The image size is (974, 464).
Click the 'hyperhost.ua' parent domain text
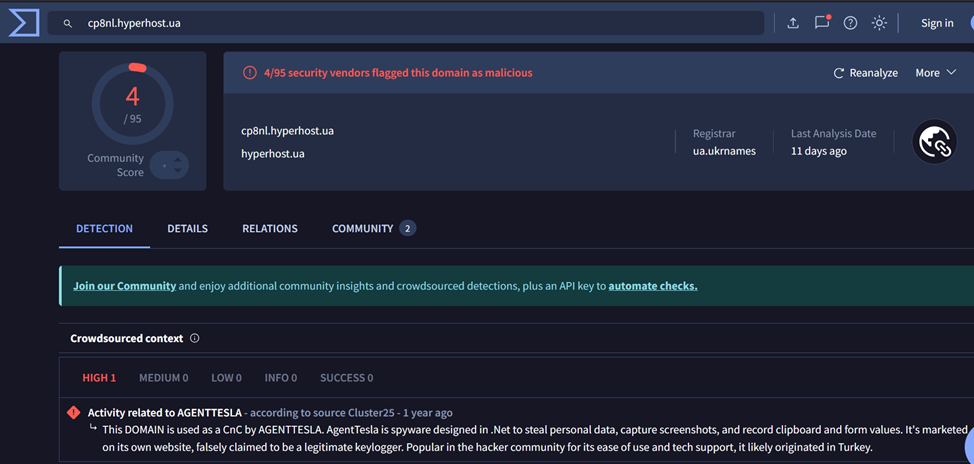click(x=273, y=153)
